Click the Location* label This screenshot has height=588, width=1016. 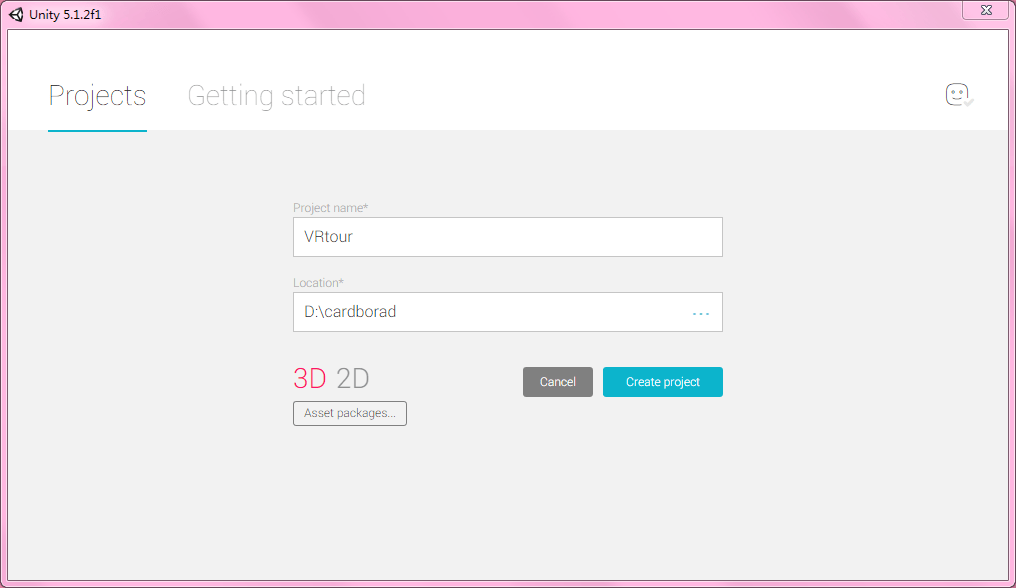click(318, 283)
